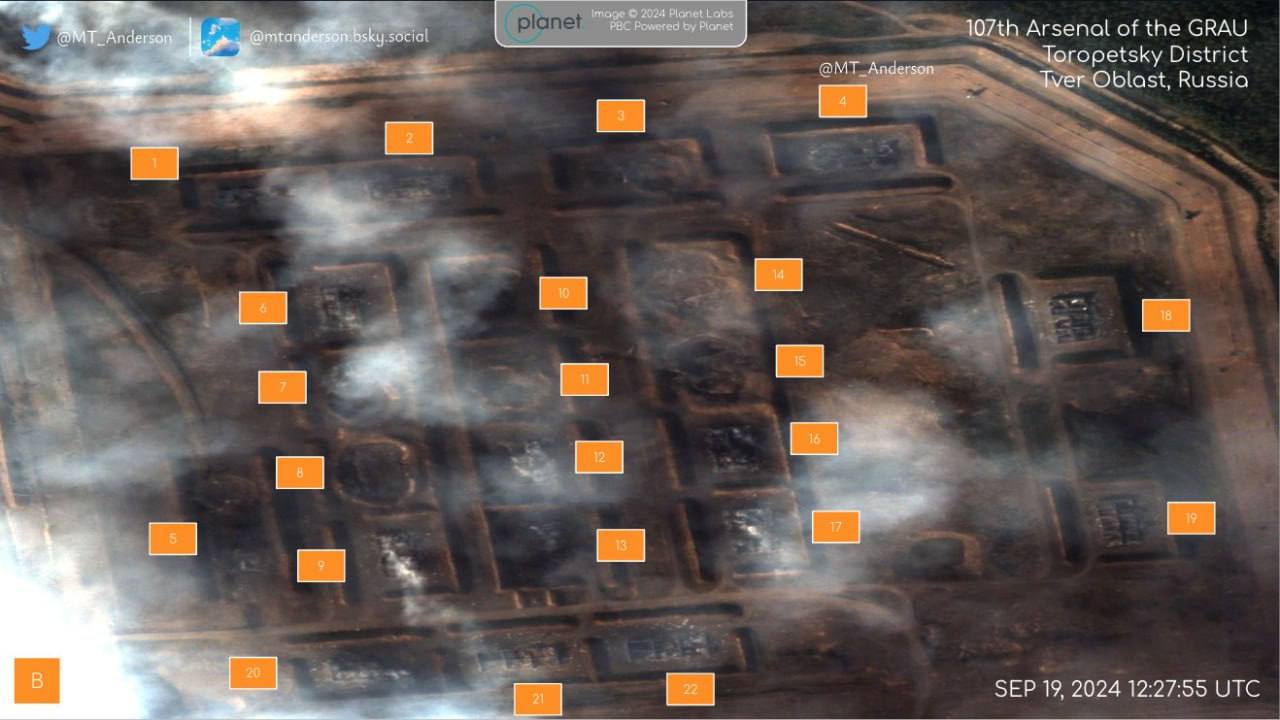Click the Bluesky butterfly icon
This screenshot has height=720, width=1280.
(x=220, y=37)
